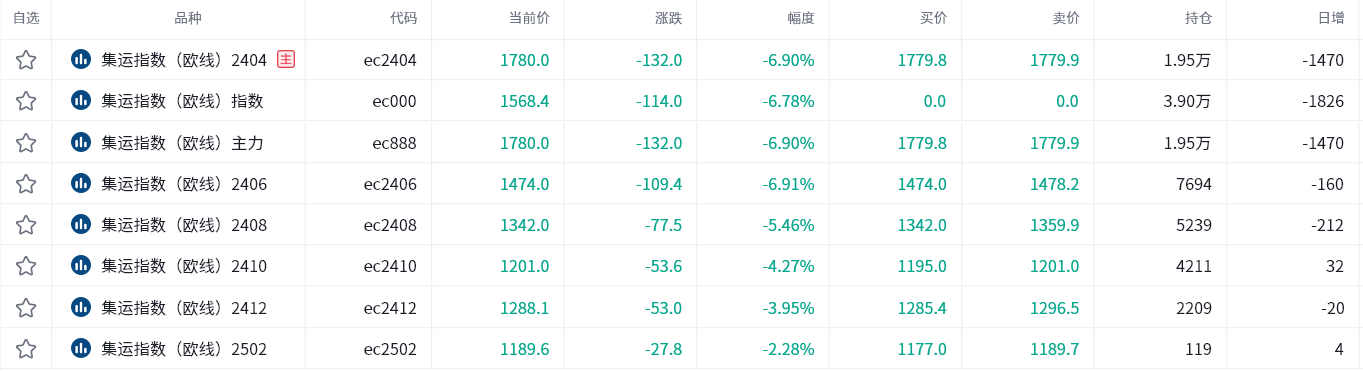The height and width of the screenshot is (371, 1363).
Task: Click the star icon for ec2502
Action: pos(26,349)
